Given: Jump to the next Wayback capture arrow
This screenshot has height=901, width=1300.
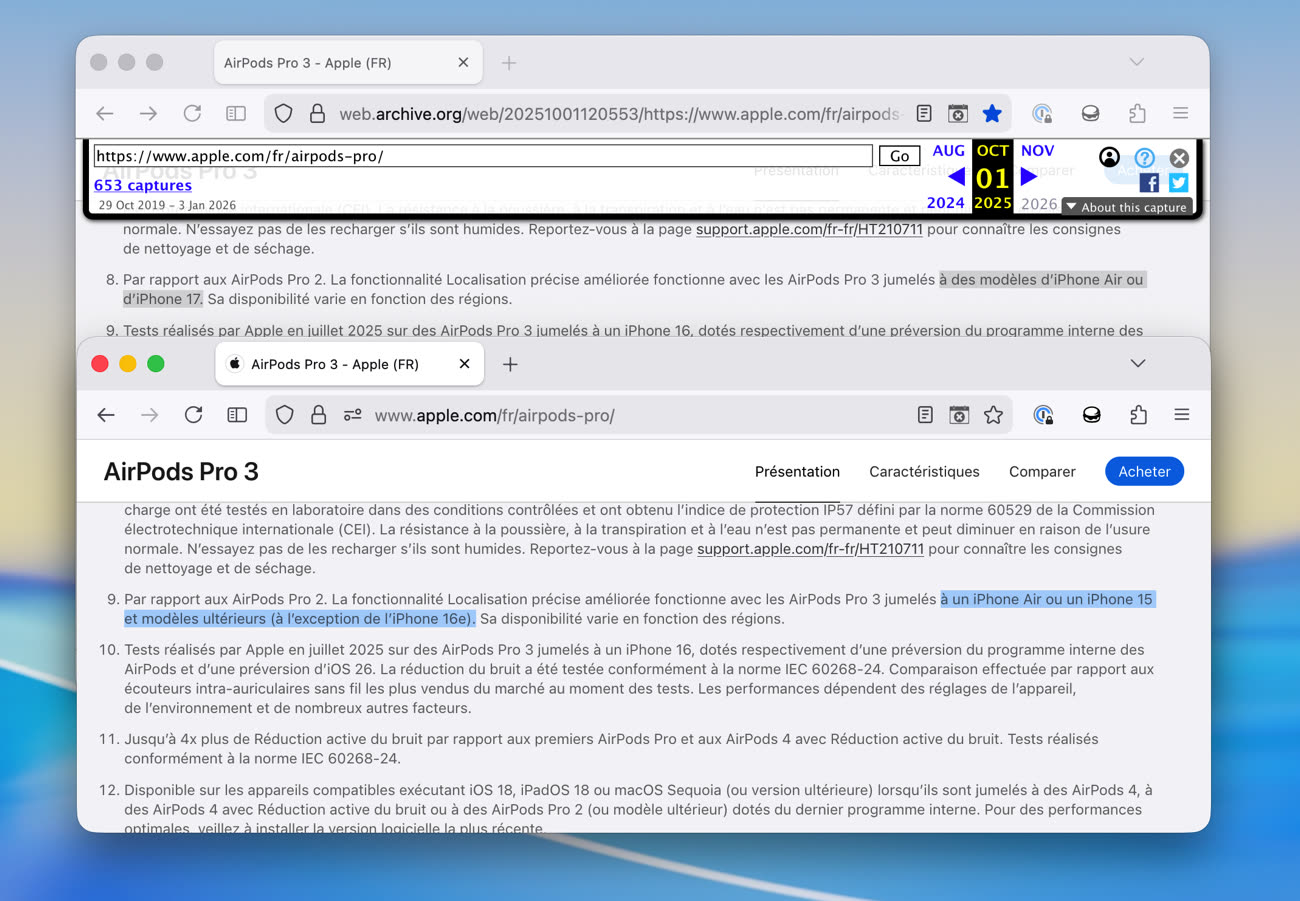Looking at the screenshot, I should pos(1028,177).
